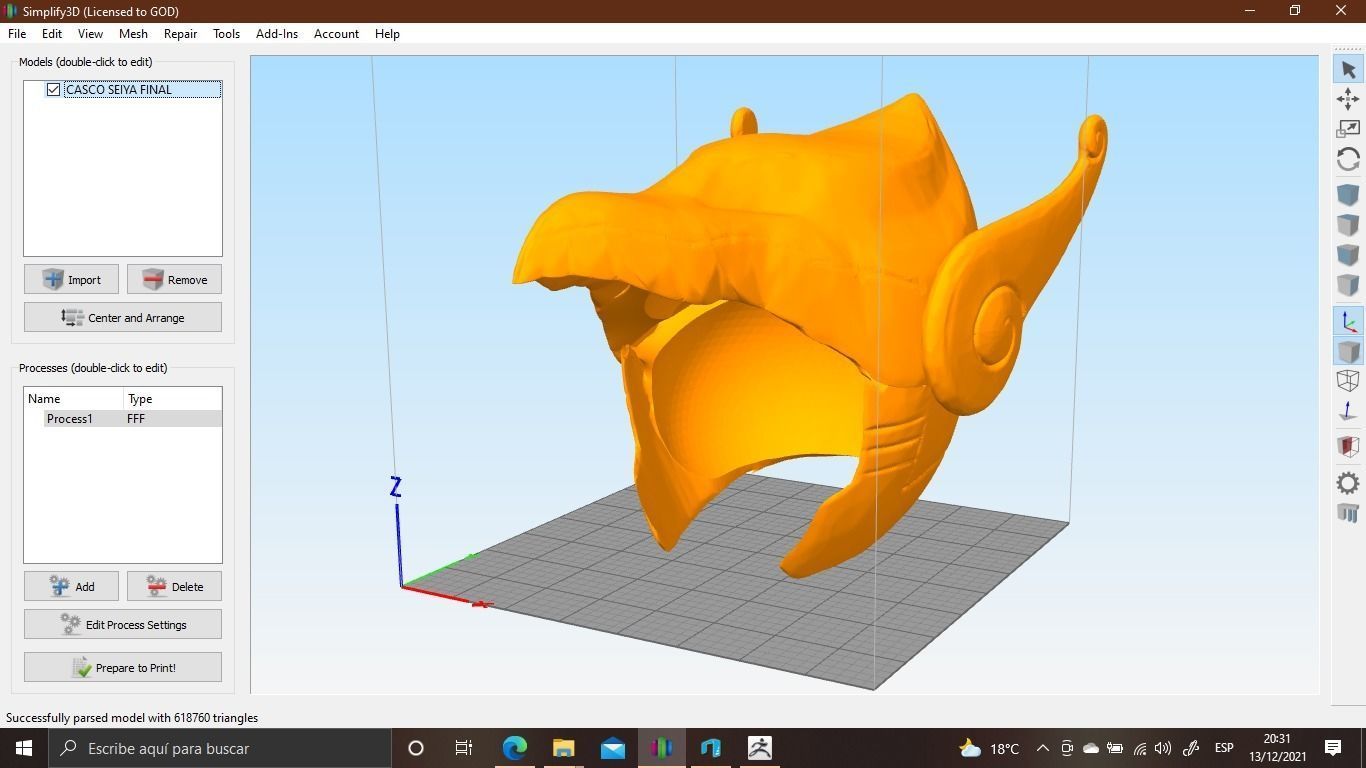Open the volume speaker tray icon
The image size is (1366, 768).
(x=1163, y=748)
